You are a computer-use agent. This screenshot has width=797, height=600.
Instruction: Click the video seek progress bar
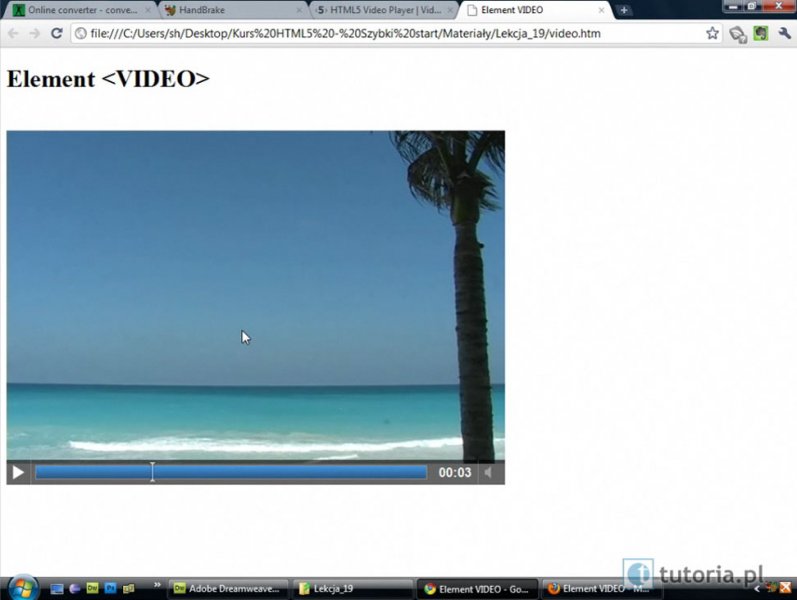pyautogui.click(x=231, y=472)
